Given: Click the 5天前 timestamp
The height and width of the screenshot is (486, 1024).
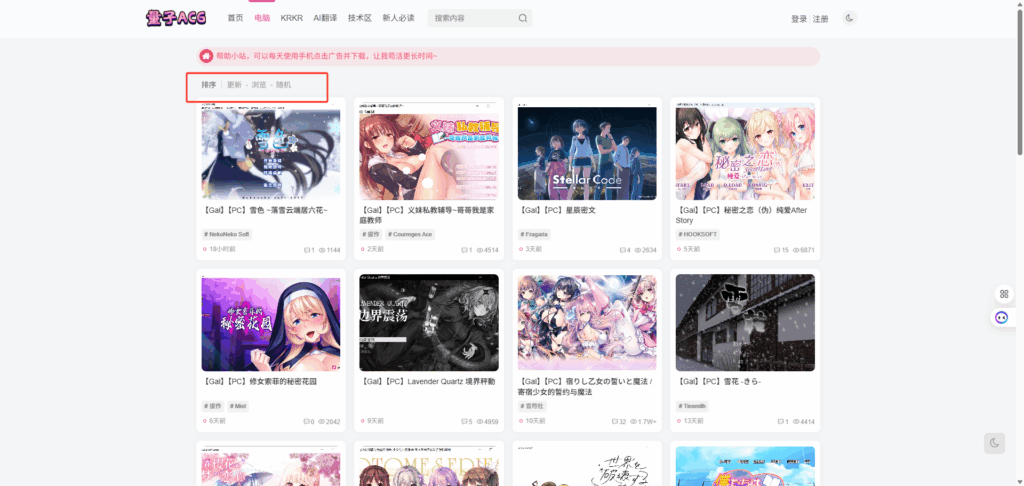Looking at the screenshot, I should coord(692,250).
